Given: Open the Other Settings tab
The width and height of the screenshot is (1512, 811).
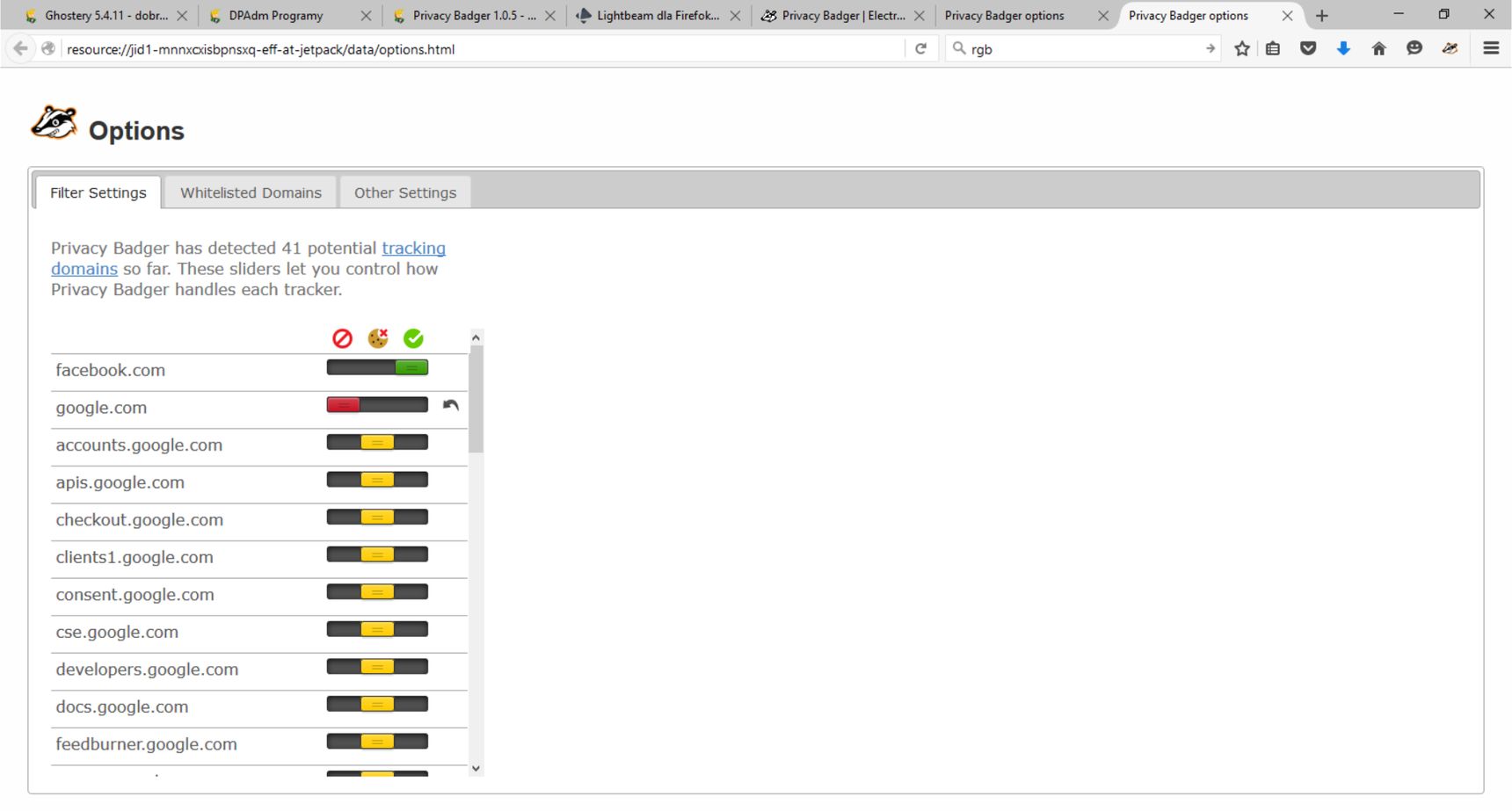Looking at the screenshot, I should click(405, 192).
